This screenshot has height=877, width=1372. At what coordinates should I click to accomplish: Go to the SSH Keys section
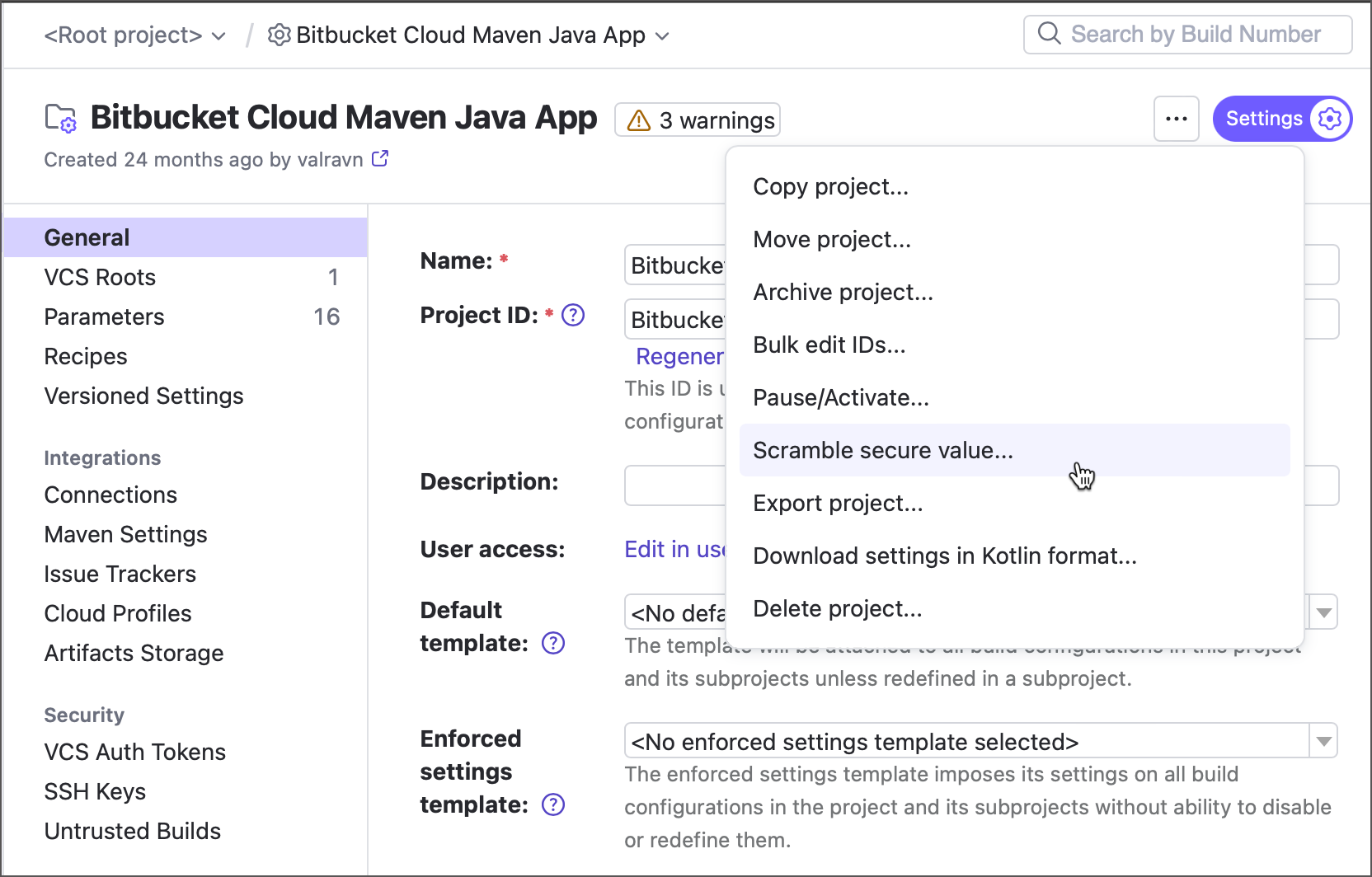coord(95,791)
